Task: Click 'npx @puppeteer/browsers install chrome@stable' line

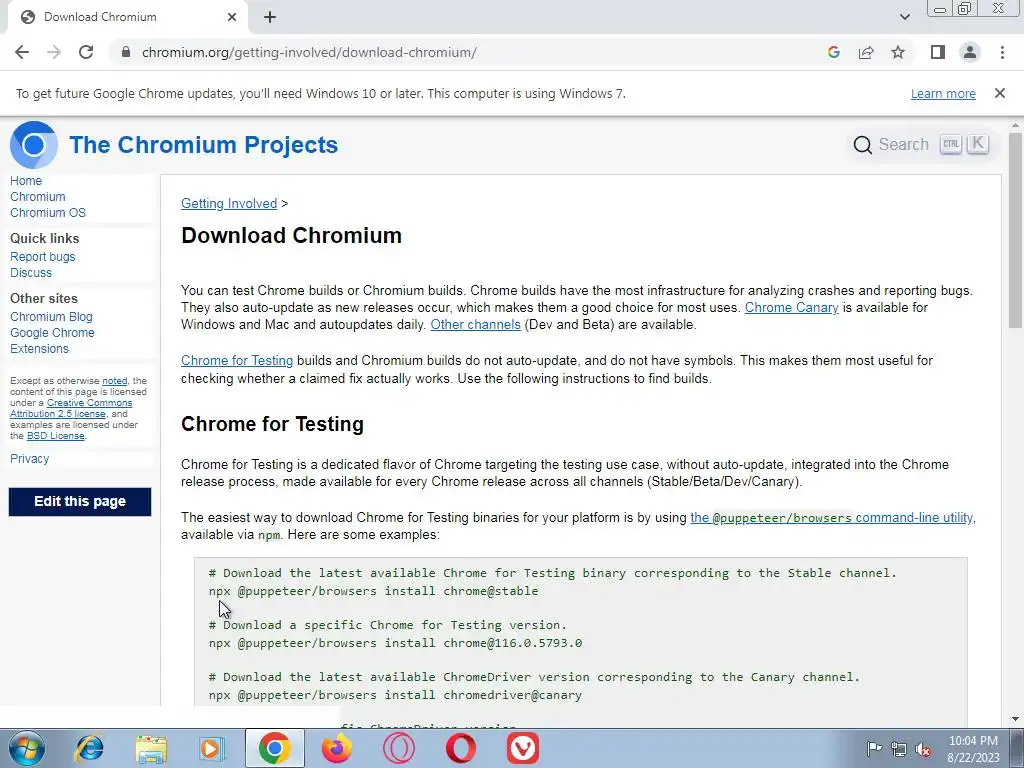Action: [x=374, y=591]
